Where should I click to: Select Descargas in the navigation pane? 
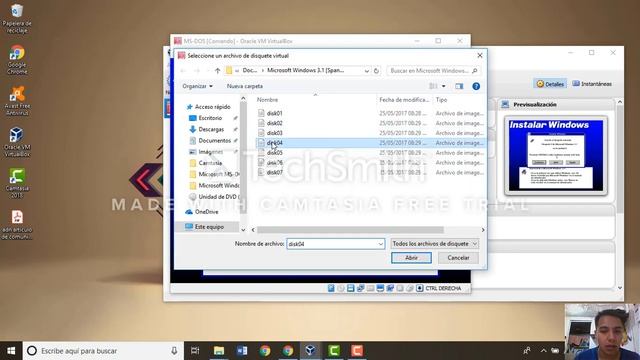click(x=211, y=129)
